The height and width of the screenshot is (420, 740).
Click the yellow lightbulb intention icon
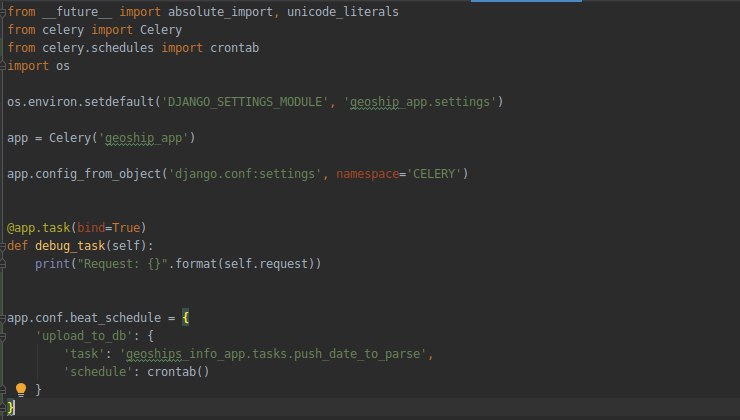[21, 390]
